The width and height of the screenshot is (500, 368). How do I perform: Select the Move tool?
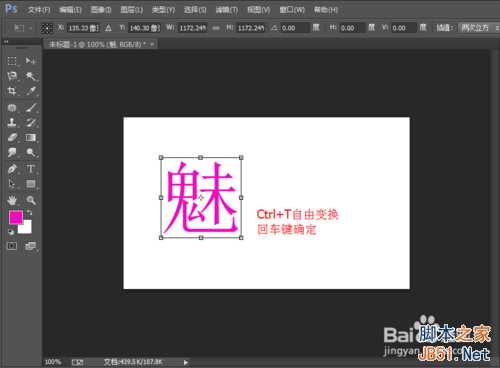click(x=30, y=61)
